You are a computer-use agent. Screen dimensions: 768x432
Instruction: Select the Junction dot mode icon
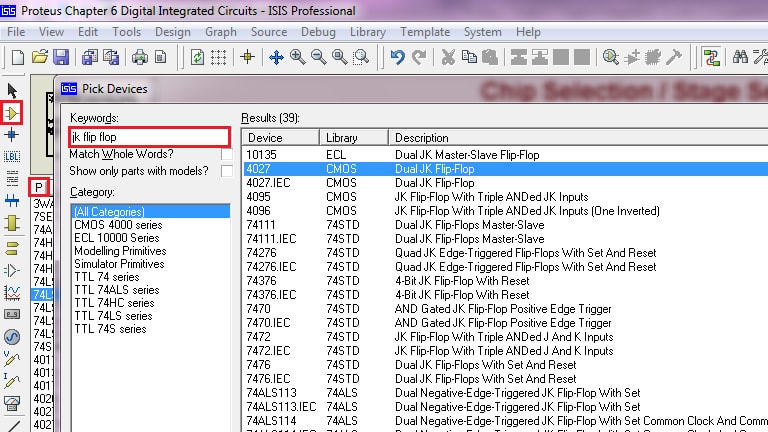pos(12,135)
